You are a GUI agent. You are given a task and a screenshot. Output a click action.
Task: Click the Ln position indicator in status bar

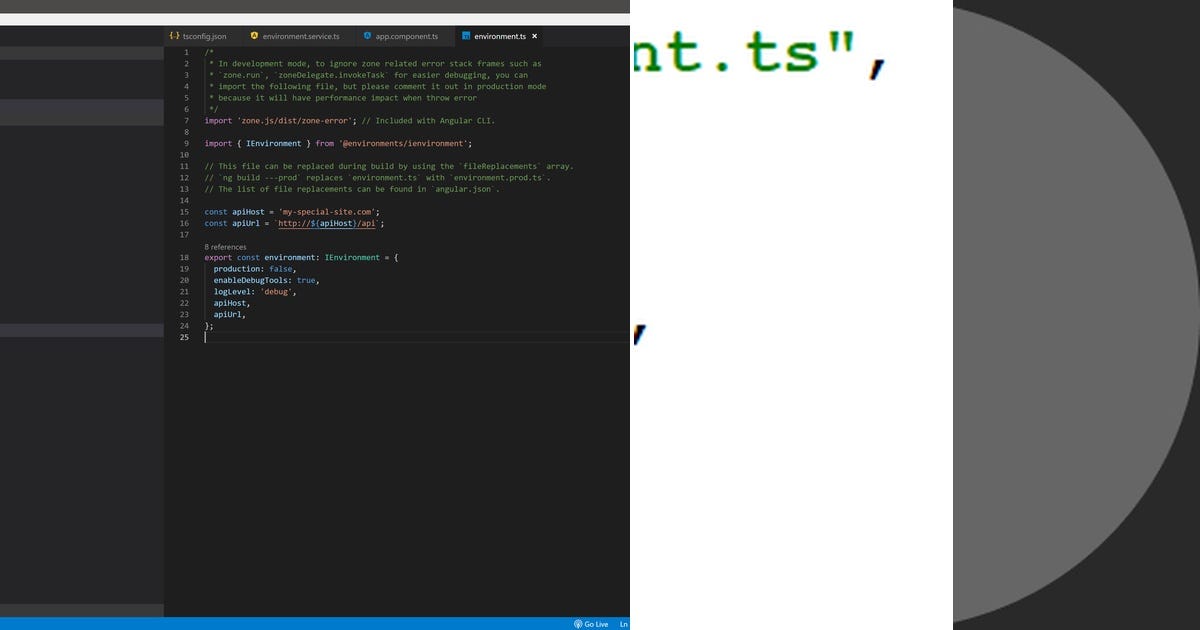[x=624, y=624]
